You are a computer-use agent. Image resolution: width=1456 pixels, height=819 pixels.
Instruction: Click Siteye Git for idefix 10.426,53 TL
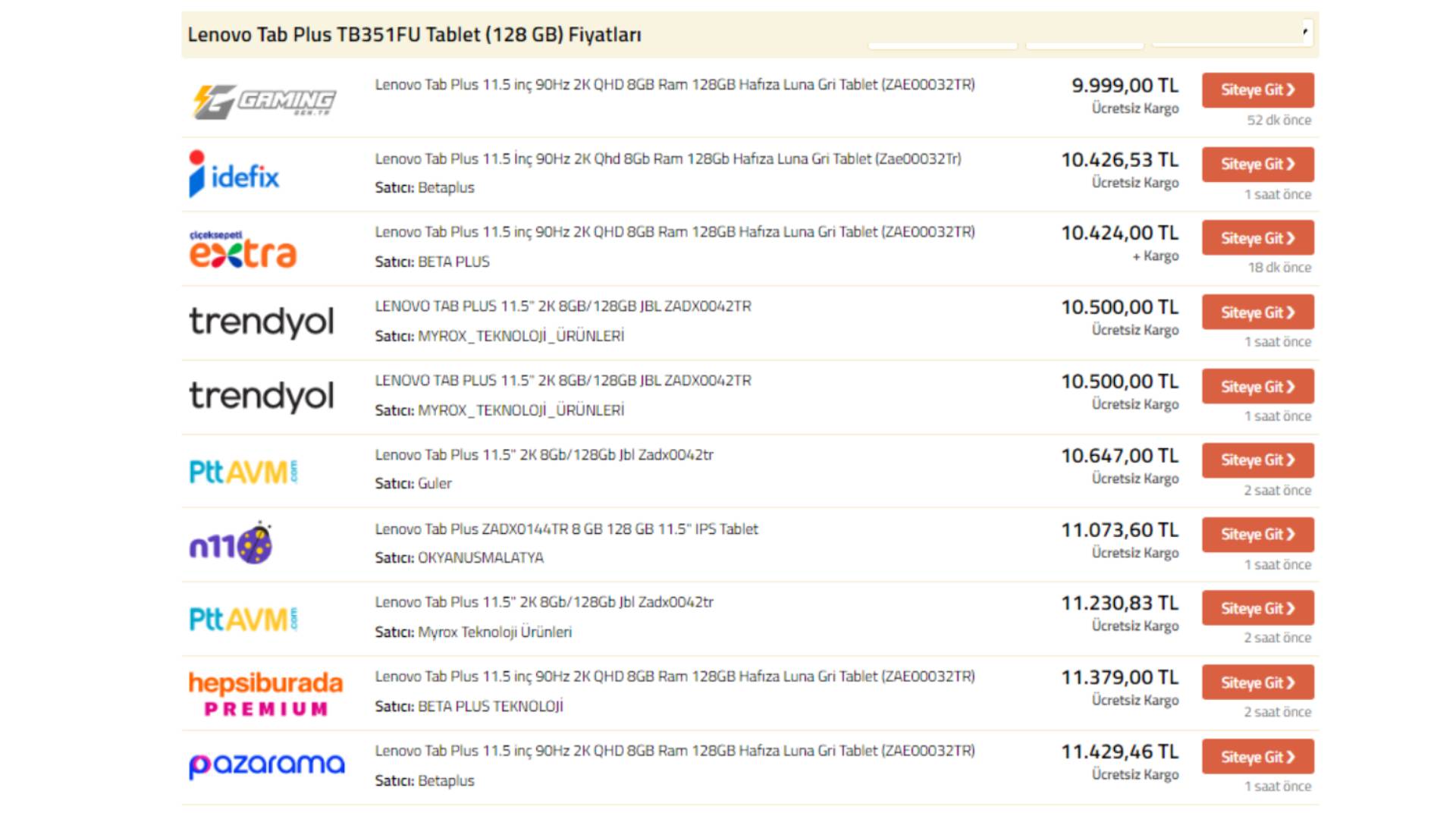(1258, 165)
